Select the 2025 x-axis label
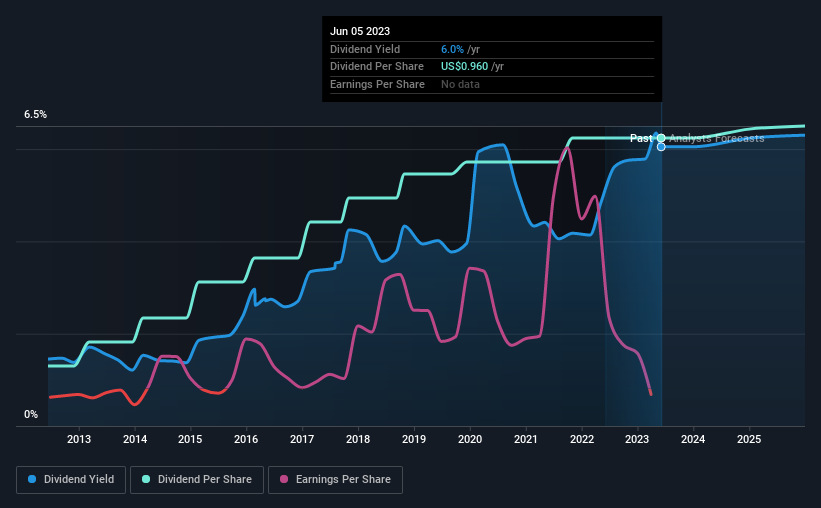The image size is (821, 508). point(749,439)
